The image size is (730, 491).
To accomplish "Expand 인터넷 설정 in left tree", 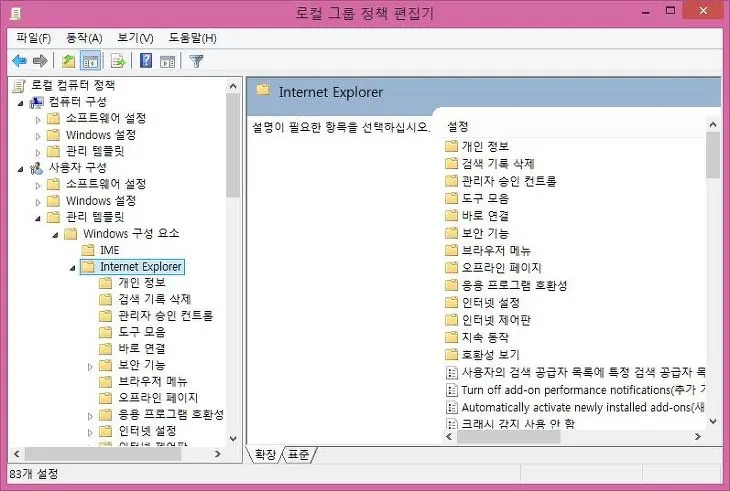I will coord(90,432).
